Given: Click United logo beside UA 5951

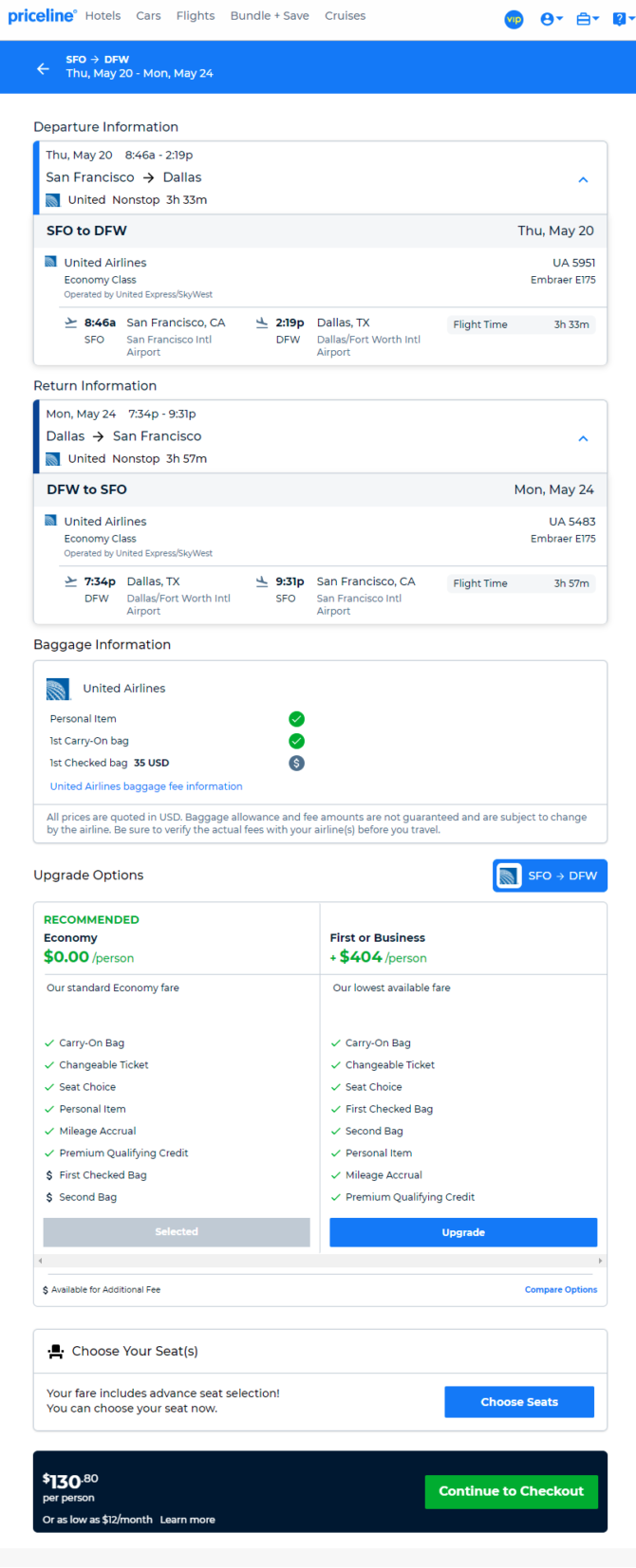Looking at the screenshot, I should click(51, 262).
